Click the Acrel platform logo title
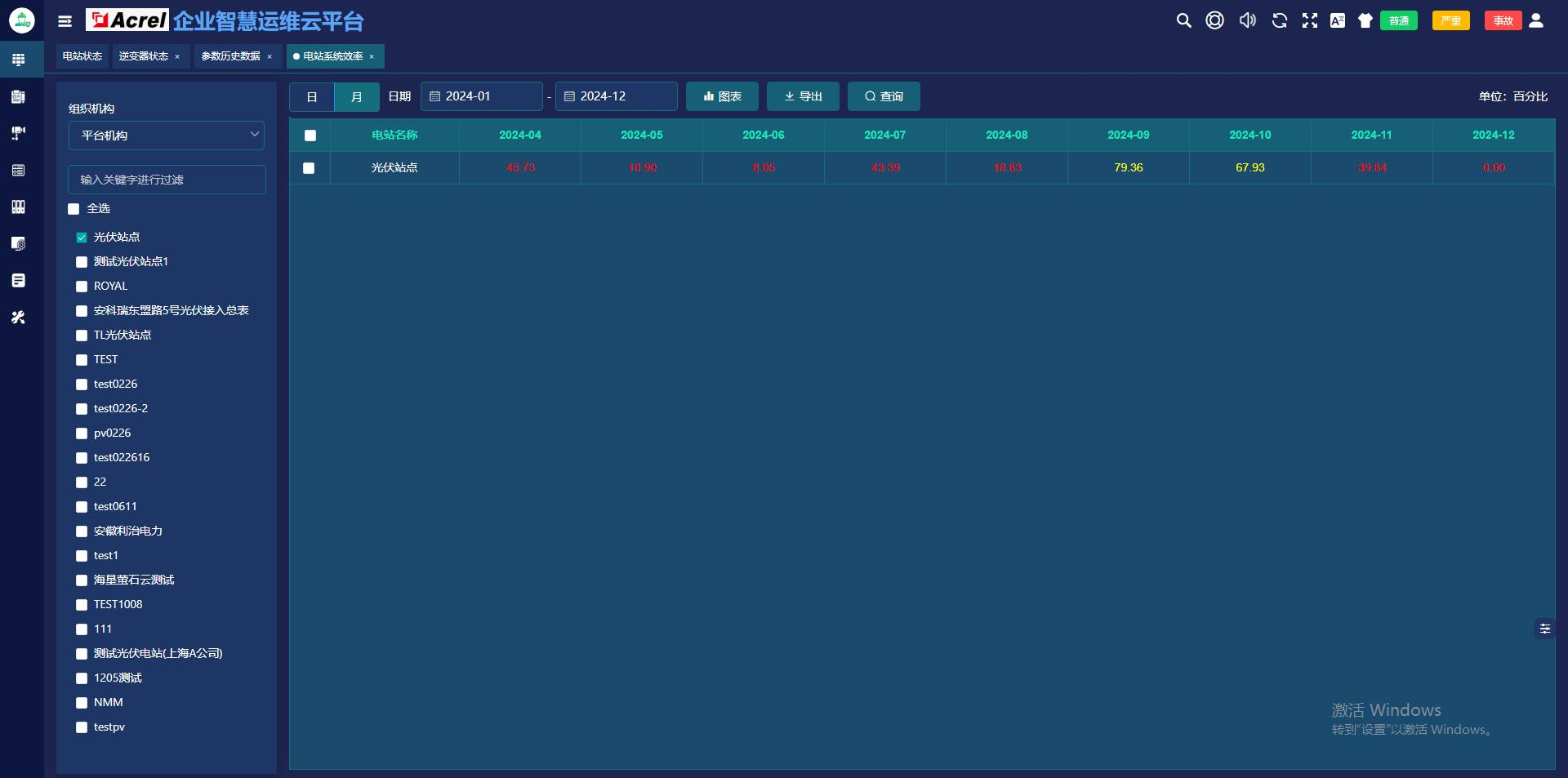Screen dimensions: 1568x778 coord(225,20)
